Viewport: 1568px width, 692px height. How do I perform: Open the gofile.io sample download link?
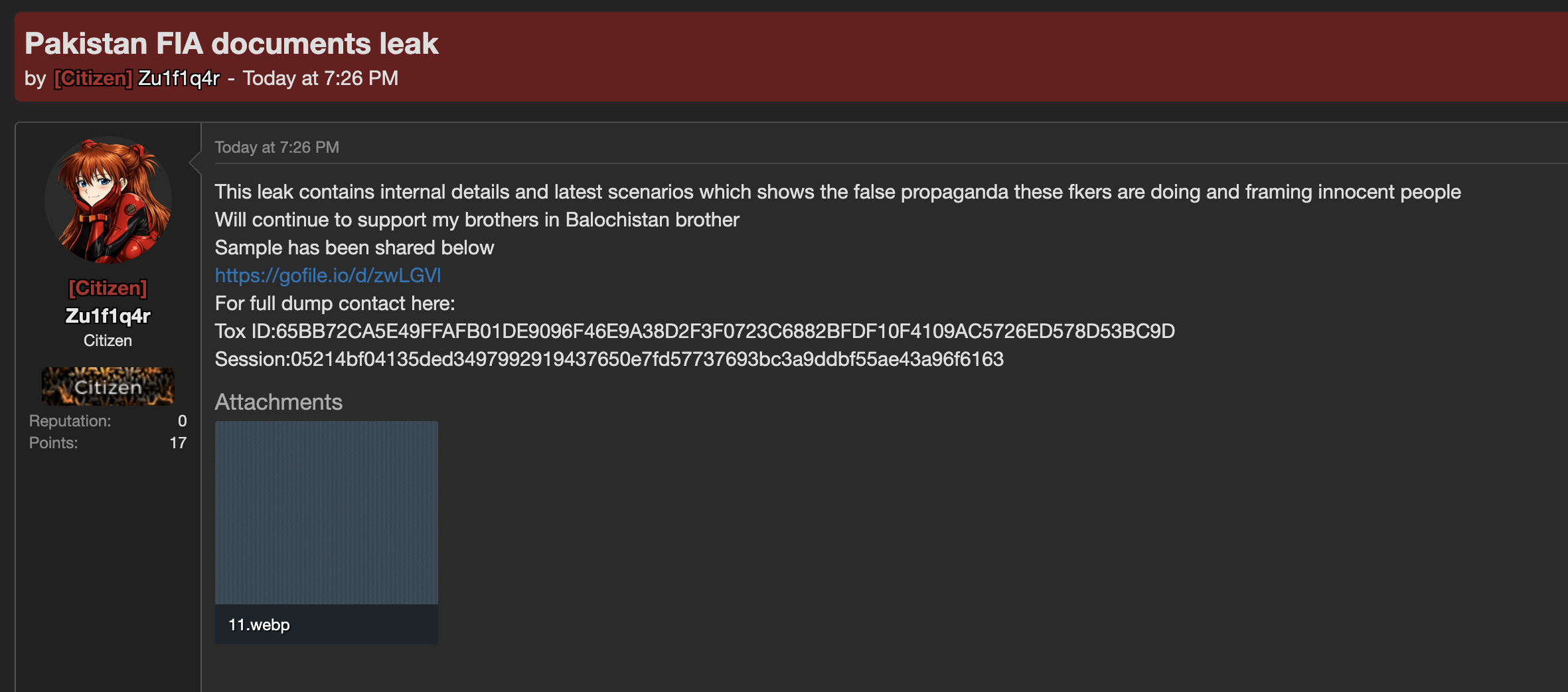point(328,276)
